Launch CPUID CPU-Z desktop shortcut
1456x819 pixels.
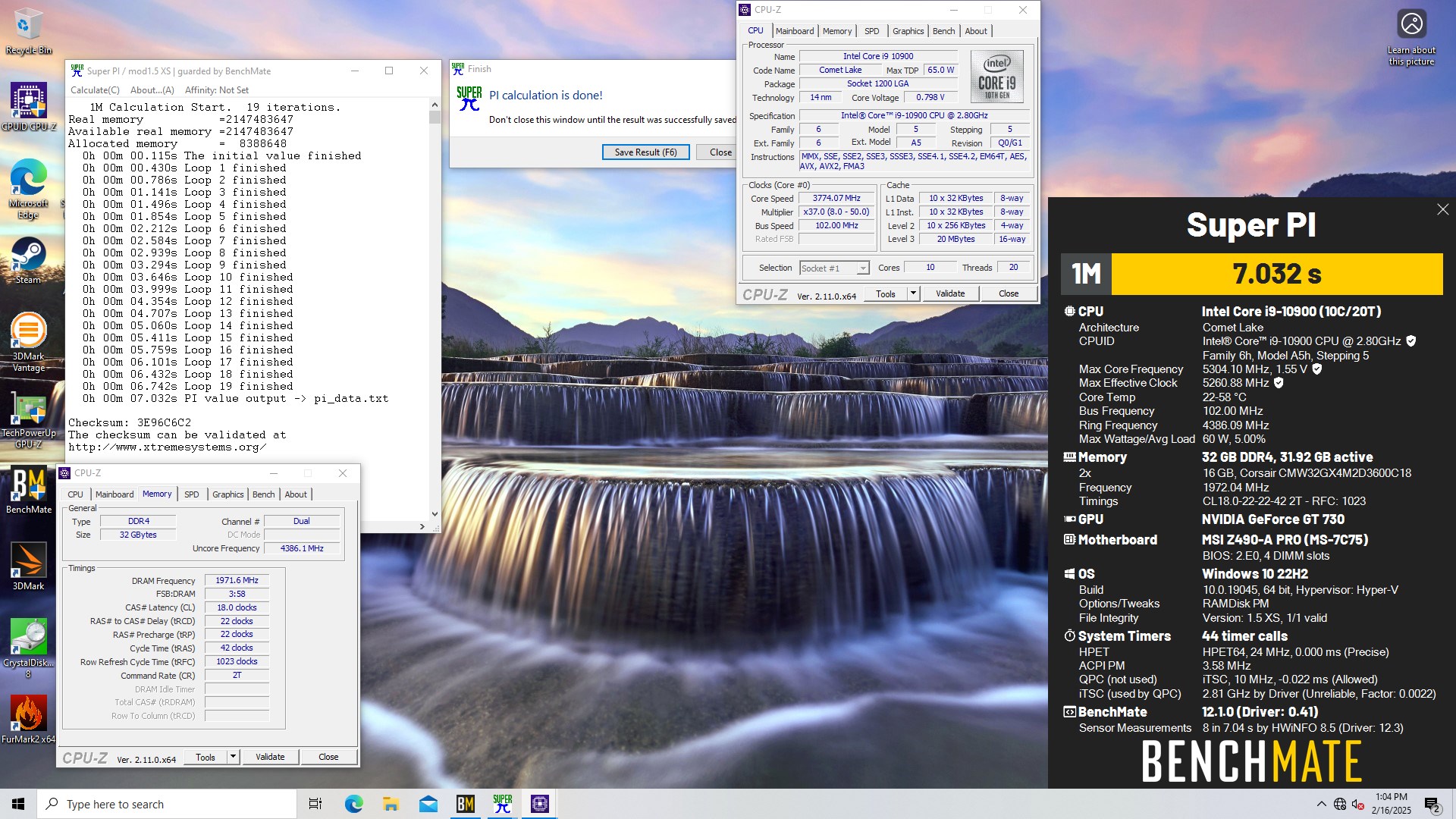click(x=28, y=106)
